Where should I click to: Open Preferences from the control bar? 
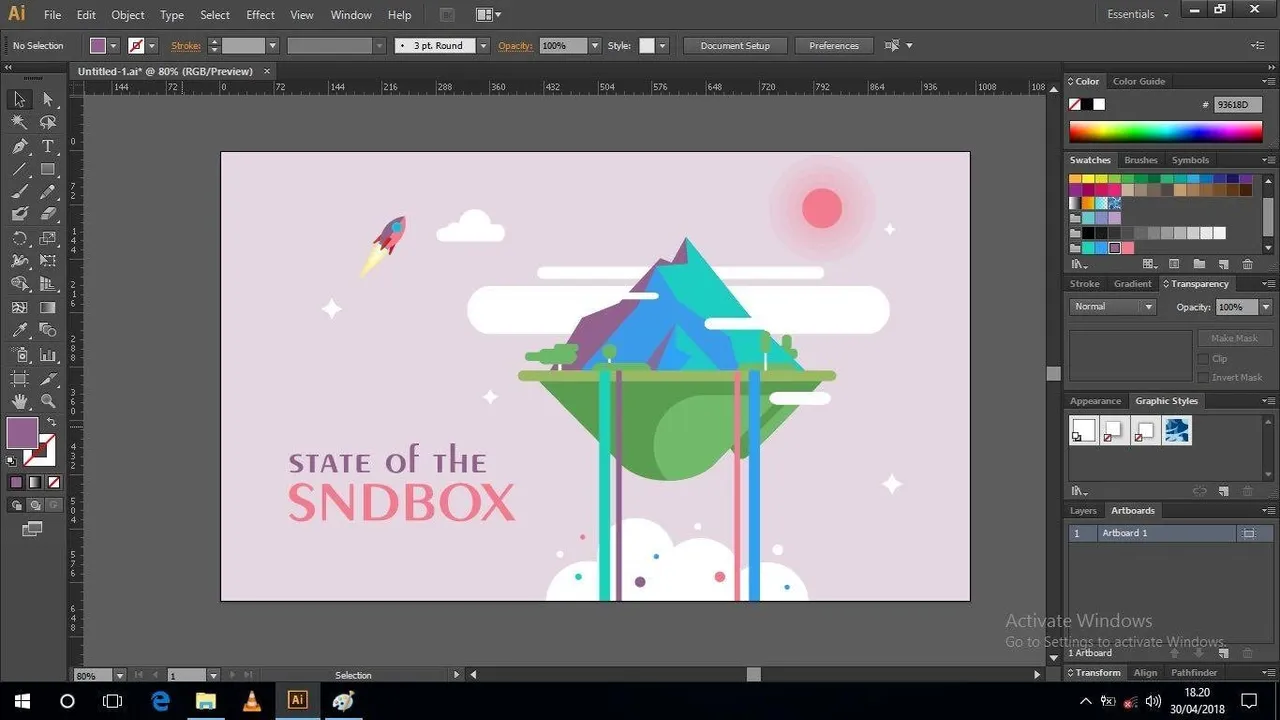tap(834, 46)
